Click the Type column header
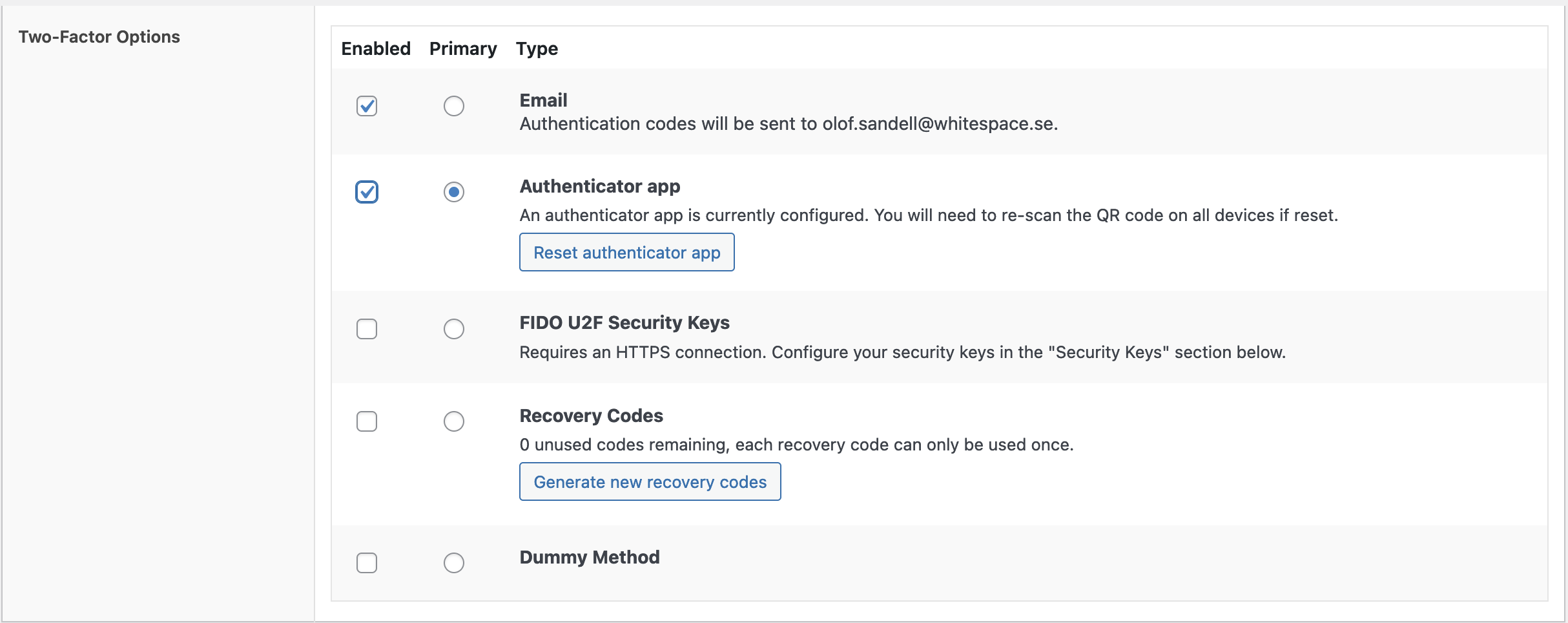The width and height of the screenshot is (1568, 623). coord(537,48)
